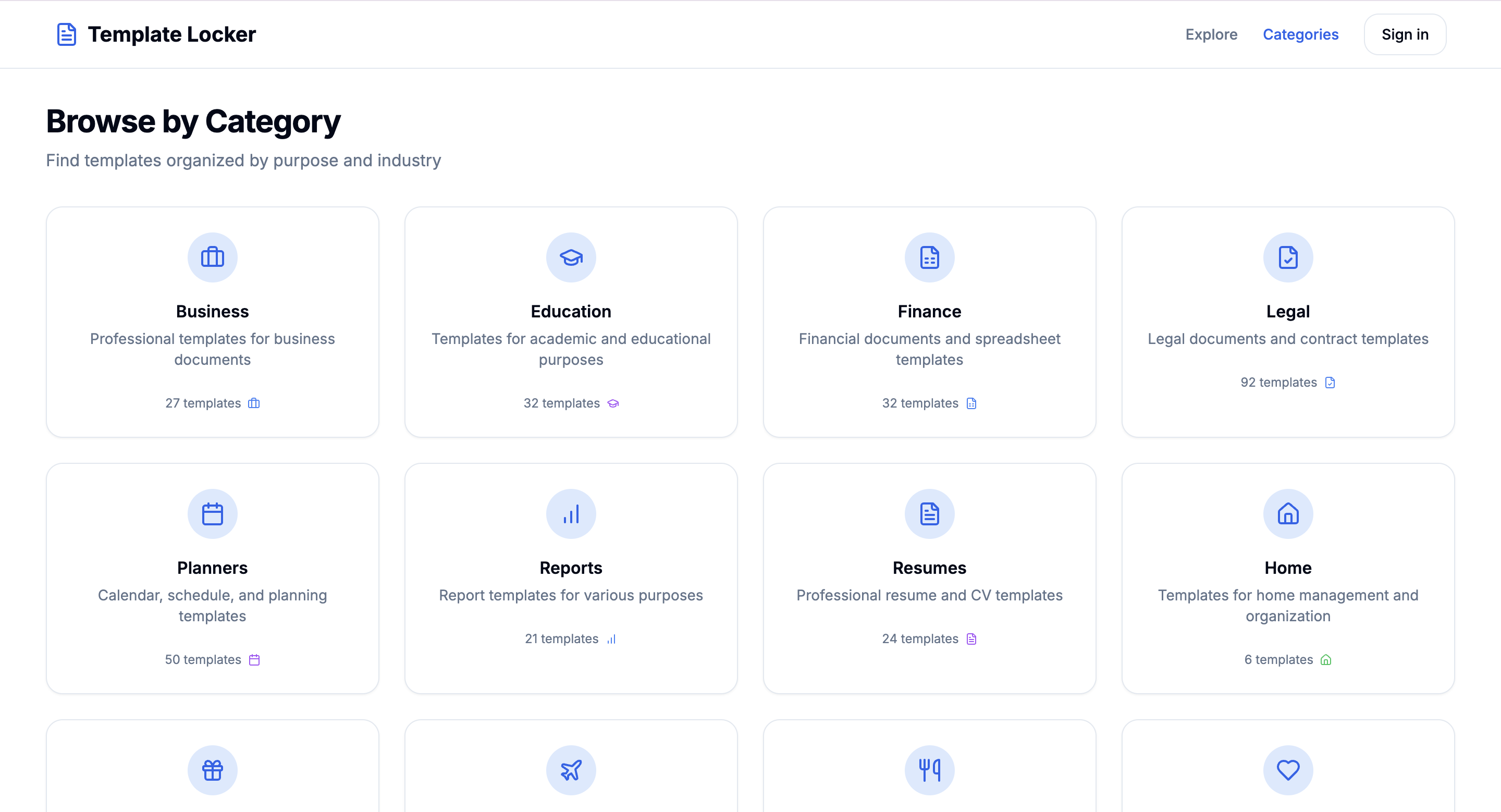Open the Explore nav item
This screenshot has width=1501, height=812.
(x=1211, y=34)
